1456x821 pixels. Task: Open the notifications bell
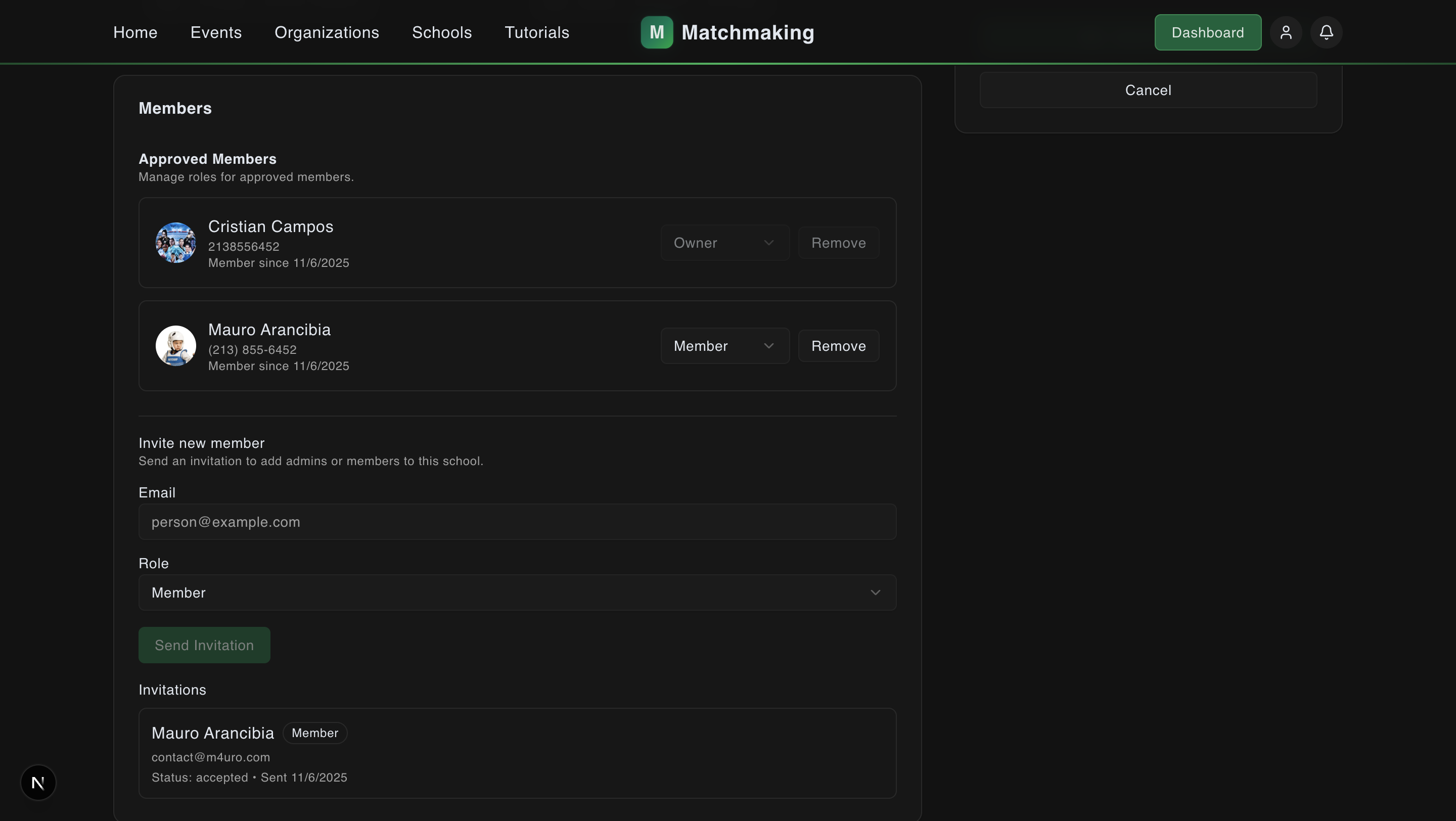tap(1326, 32)
